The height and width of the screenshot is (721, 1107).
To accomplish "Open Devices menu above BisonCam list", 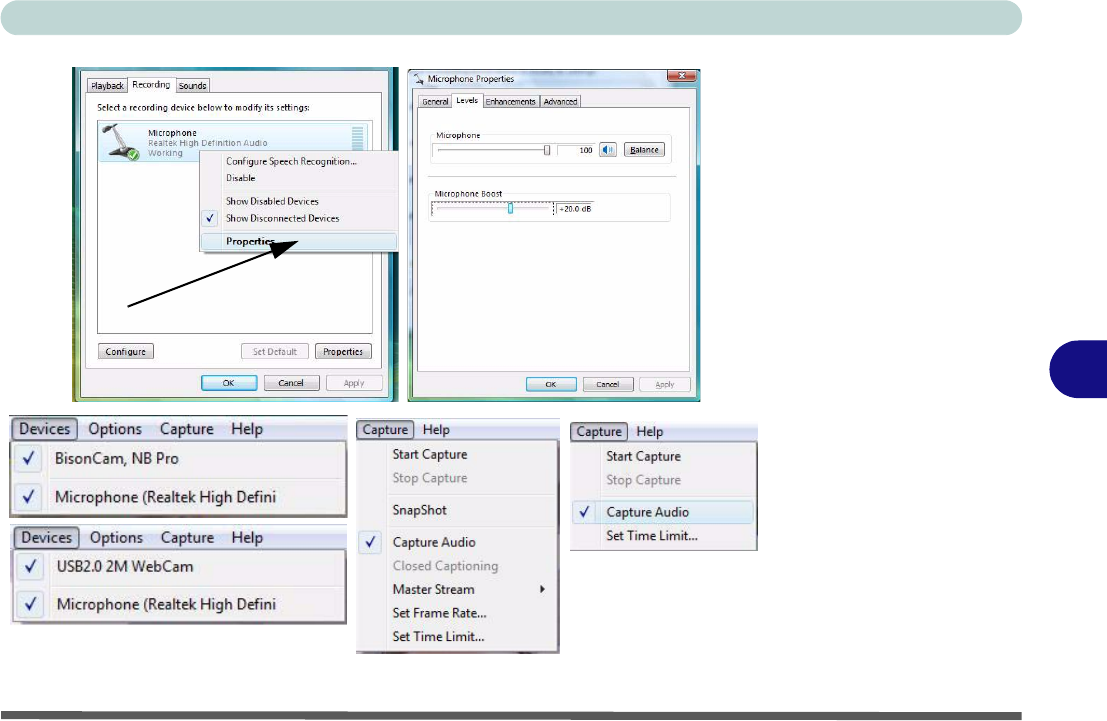I will 44,429.
